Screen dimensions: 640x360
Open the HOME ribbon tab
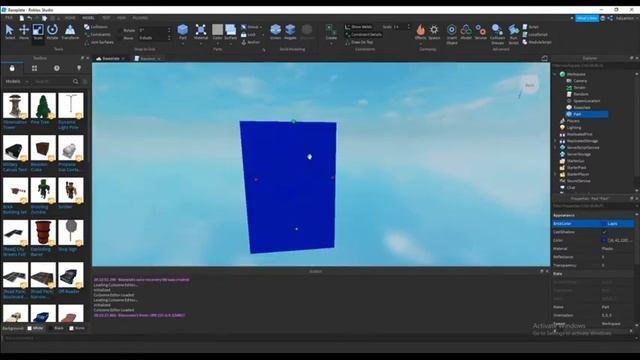70,18
